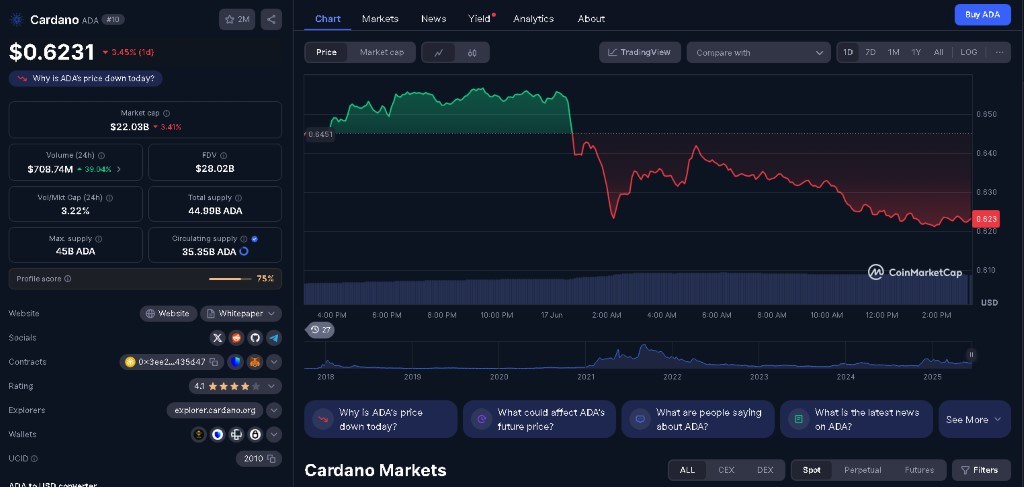Set chart range to 1D

(848, 52)
